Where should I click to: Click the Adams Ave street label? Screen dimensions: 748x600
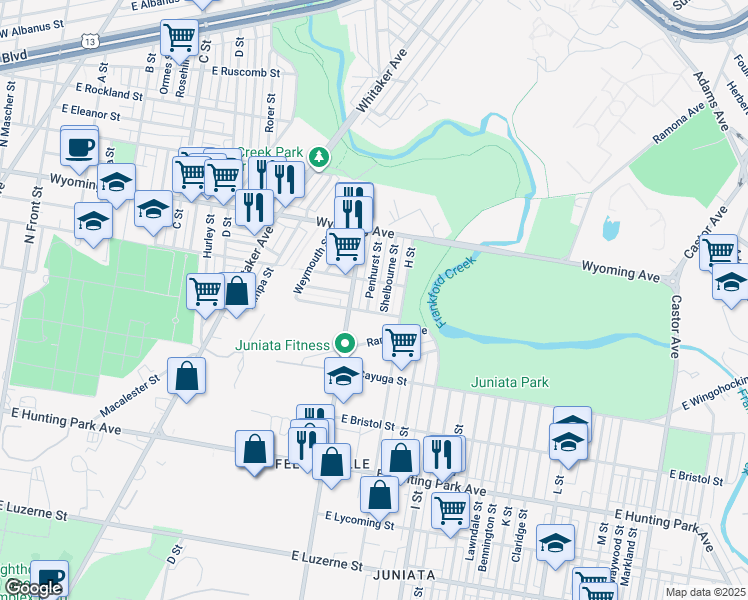click(711, 101)
